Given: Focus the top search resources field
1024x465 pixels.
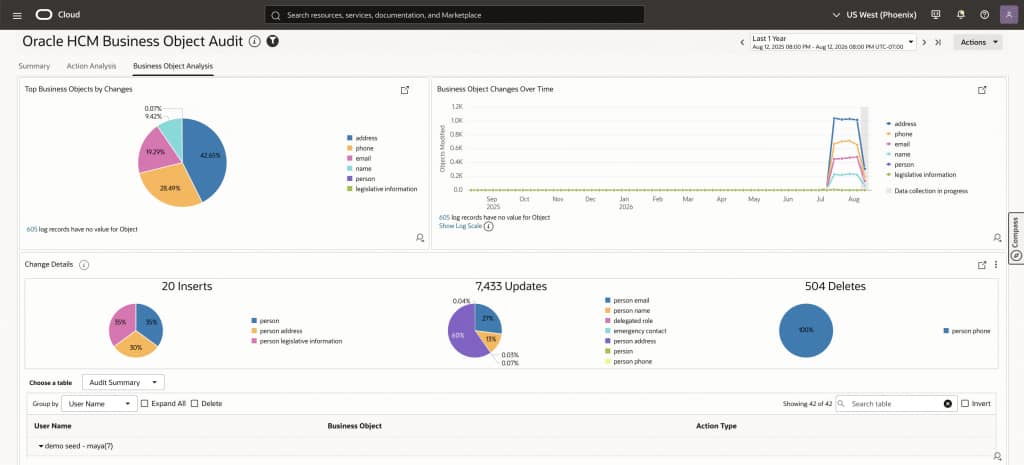Looking at the screenshot, I should (x=455, y=14).
